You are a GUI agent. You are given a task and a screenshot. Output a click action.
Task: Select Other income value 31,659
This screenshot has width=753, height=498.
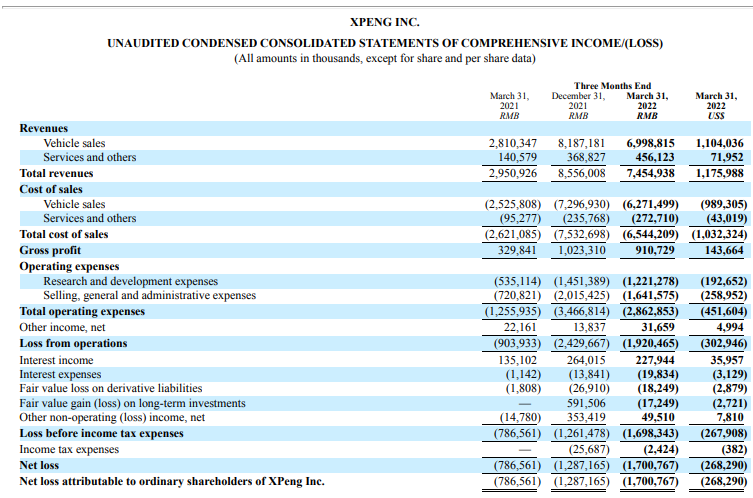[658, 328]
